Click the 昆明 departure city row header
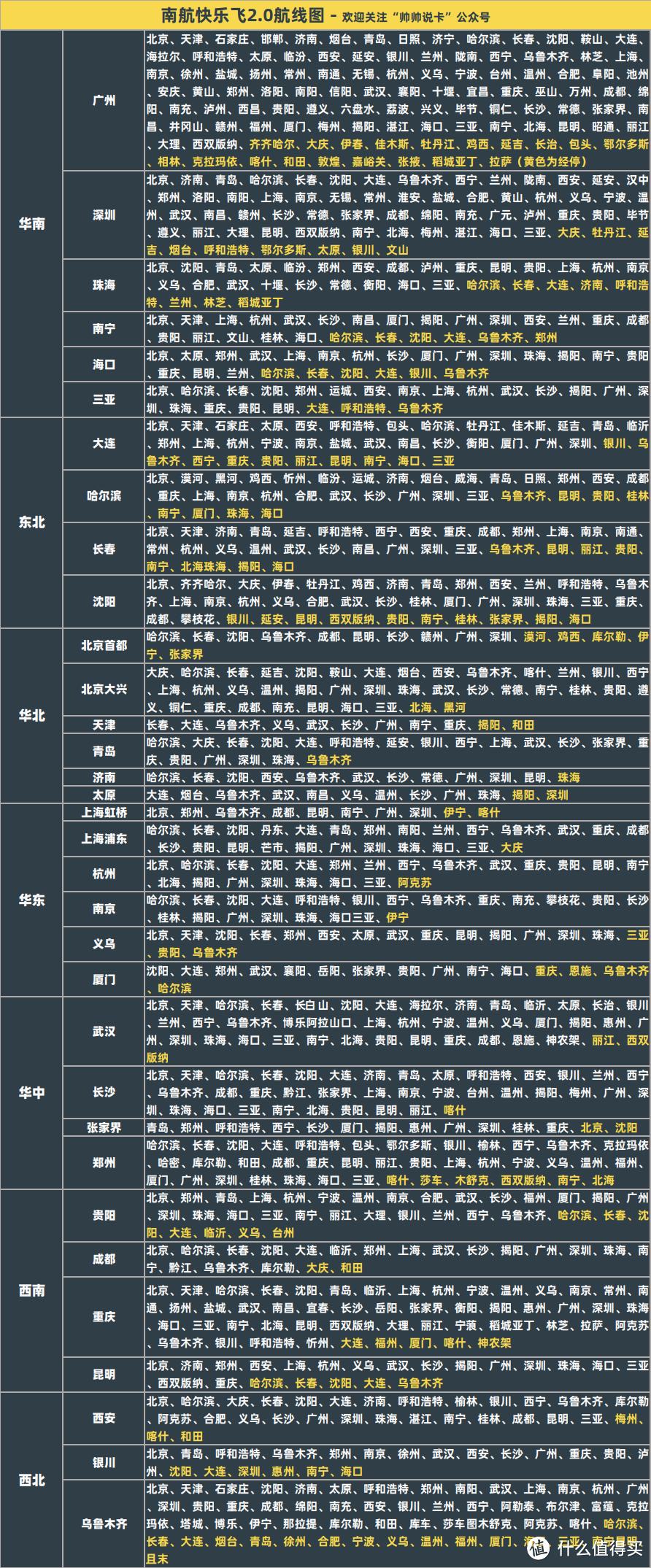 click(x=104, y=1375)
